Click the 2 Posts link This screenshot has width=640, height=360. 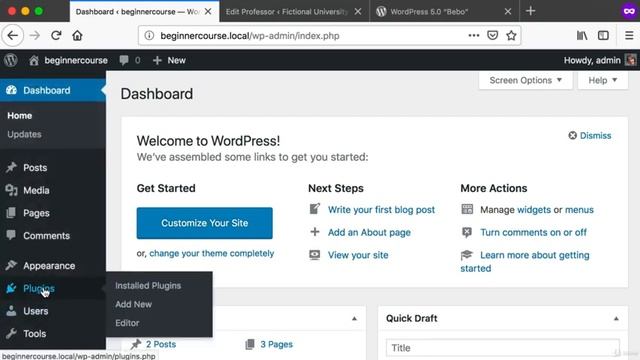pyautogui.click(x=161, y=344)
